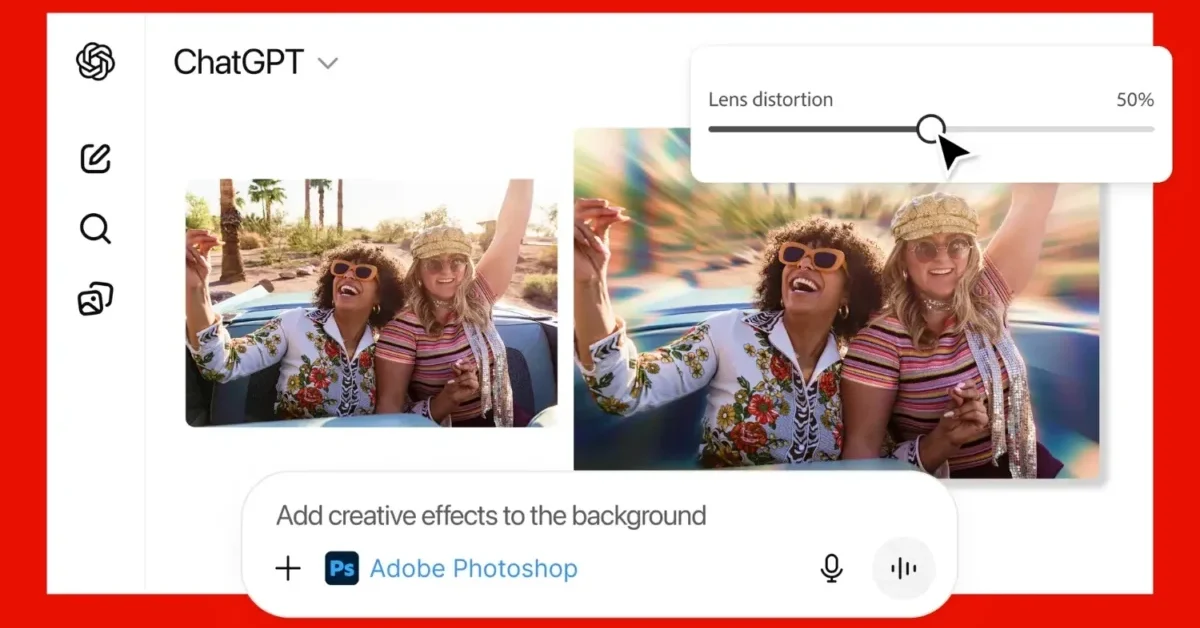Expand the model picker next to ChatGPT title
The image size is (1200, 628).
(327, 63)
